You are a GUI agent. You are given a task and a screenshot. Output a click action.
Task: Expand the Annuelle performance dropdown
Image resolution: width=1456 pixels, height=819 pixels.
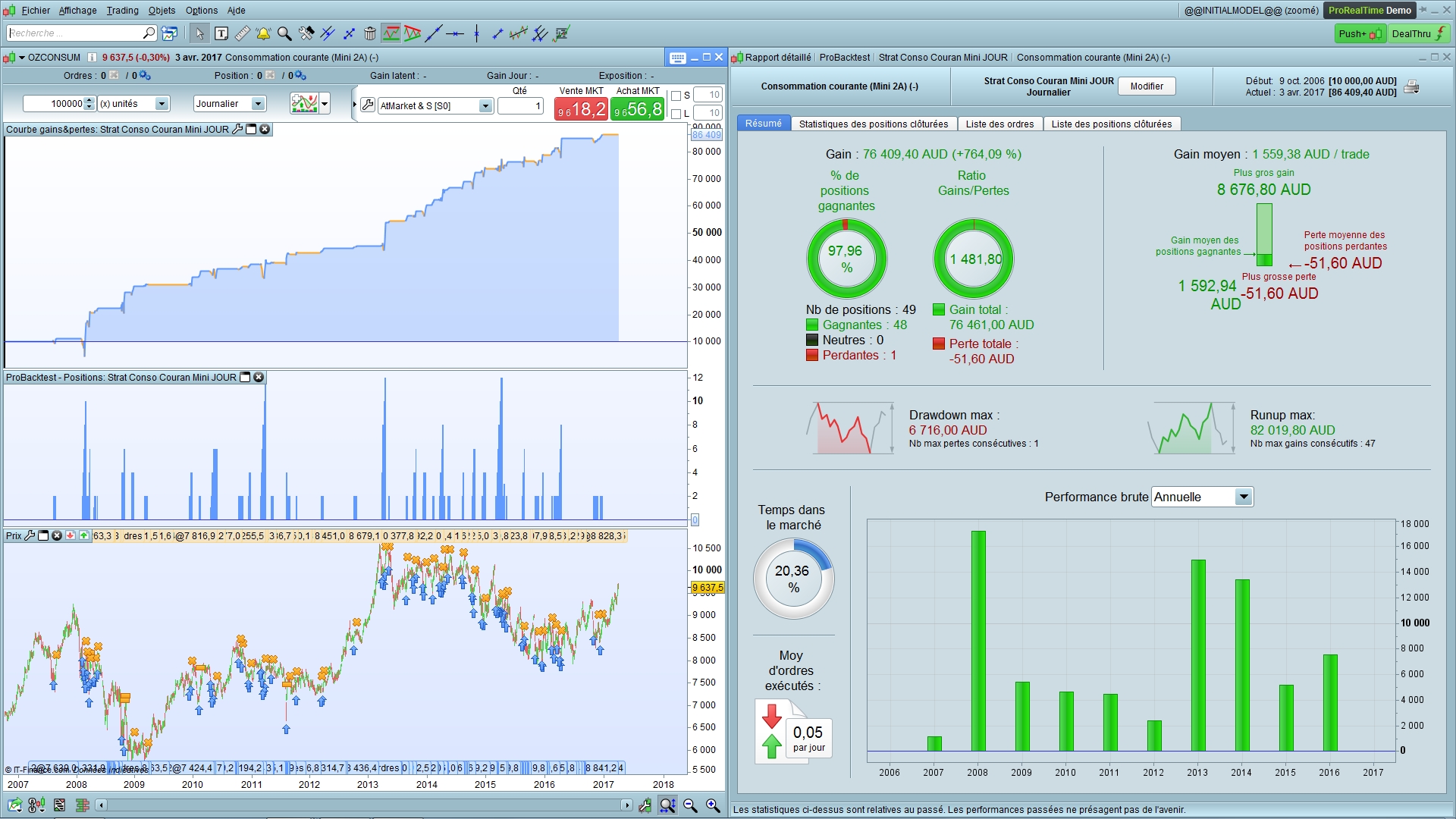coord(1244,497)
